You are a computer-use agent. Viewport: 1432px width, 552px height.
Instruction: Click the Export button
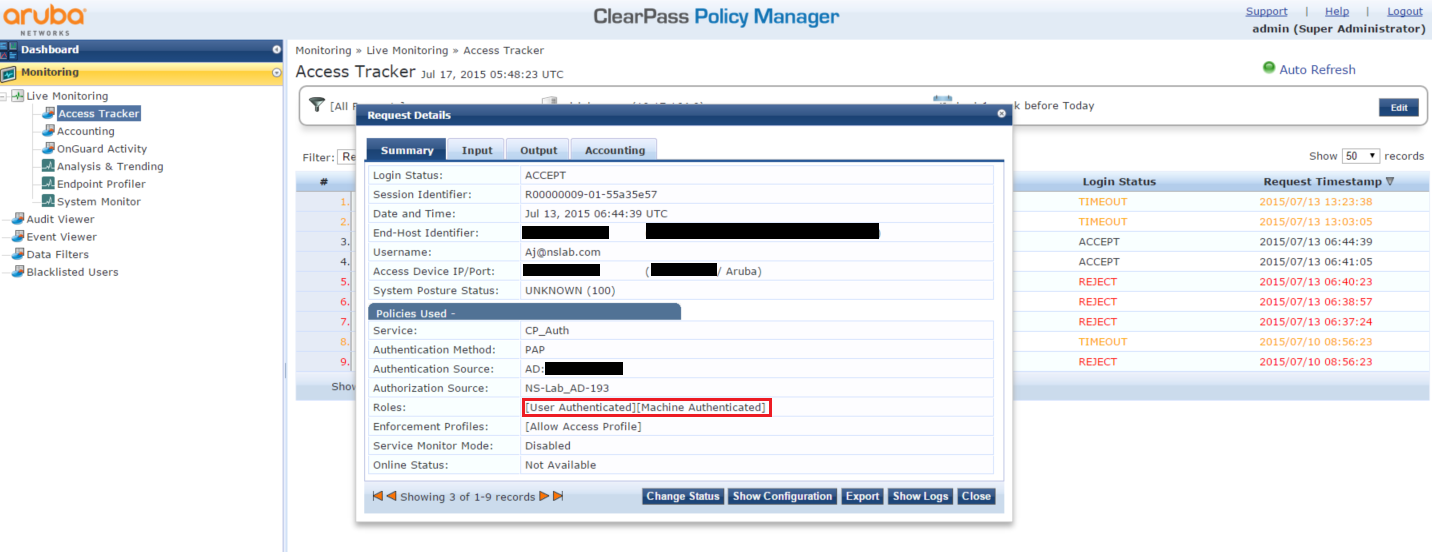click(x=862, y=496)
